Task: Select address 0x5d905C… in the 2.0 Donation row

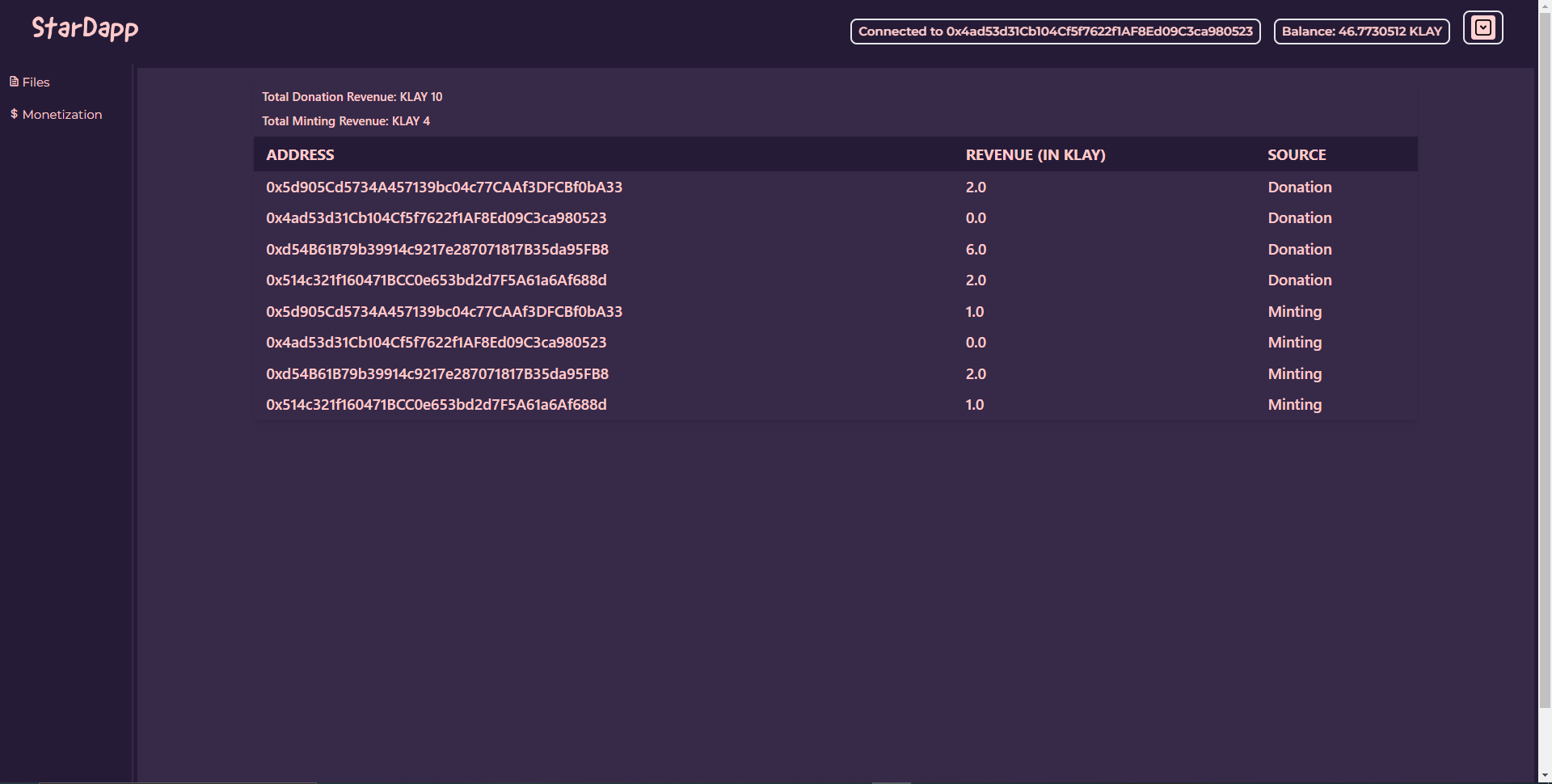Action: [x=444, y=187]
